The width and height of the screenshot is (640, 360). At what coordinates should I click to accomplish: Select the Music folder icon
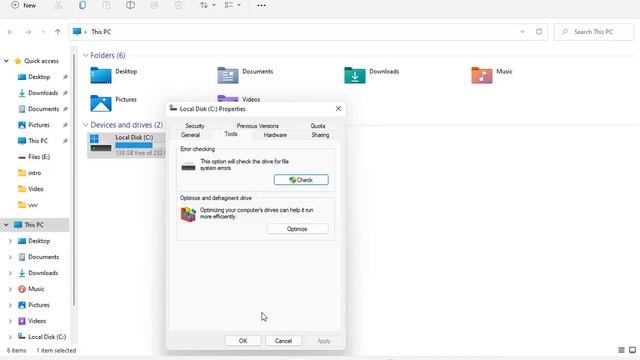(482, 75)
